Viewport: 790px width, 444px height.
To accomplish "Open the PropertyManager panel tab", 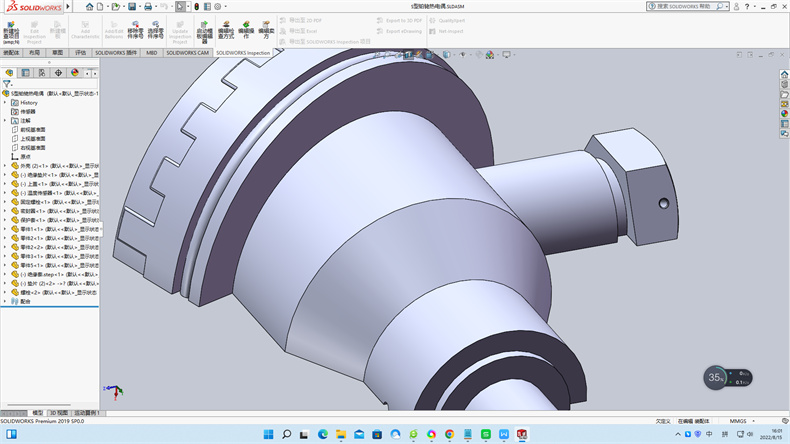I will (26, 73).
